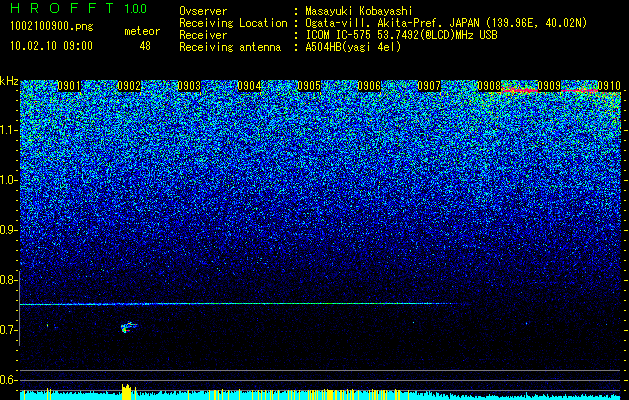
Task: Click the 0902 time marker
Action: pos(129,86)
